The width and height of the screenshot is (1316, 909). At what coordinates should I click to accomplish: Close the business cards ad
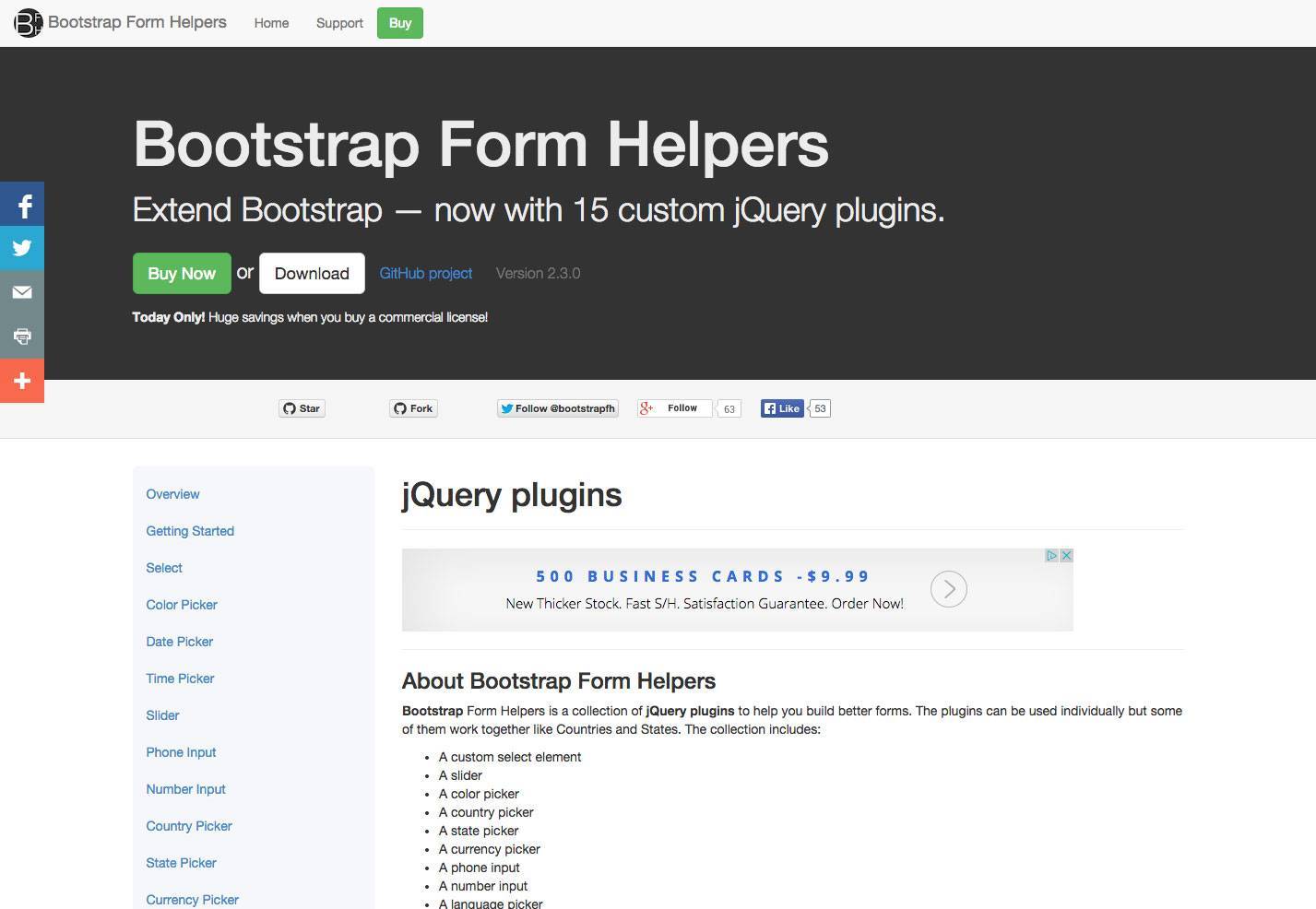(1066, 556)
